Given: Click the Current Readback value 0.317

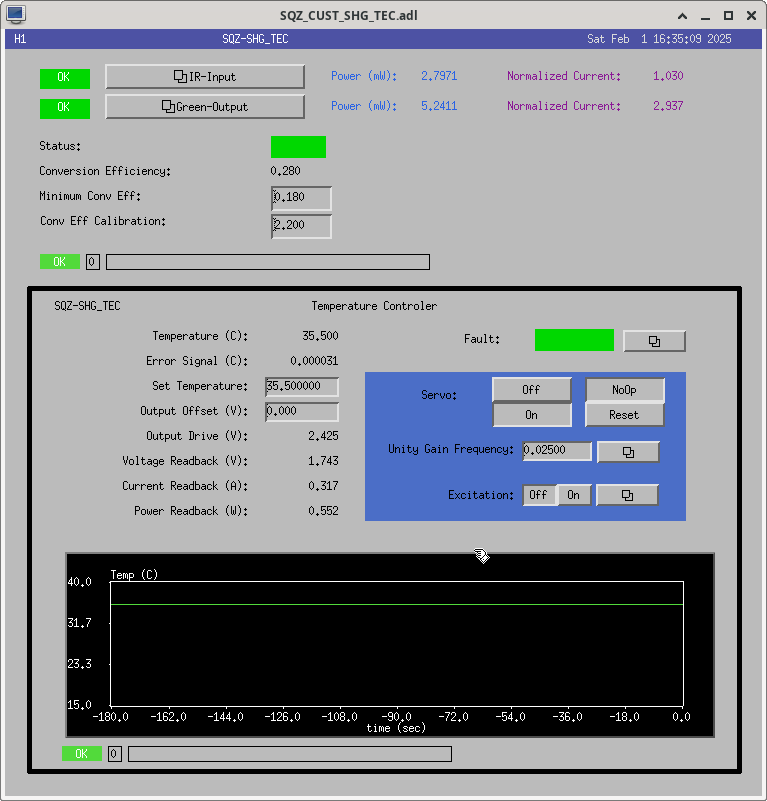Looking at the screenshot, I should point(323,486).
